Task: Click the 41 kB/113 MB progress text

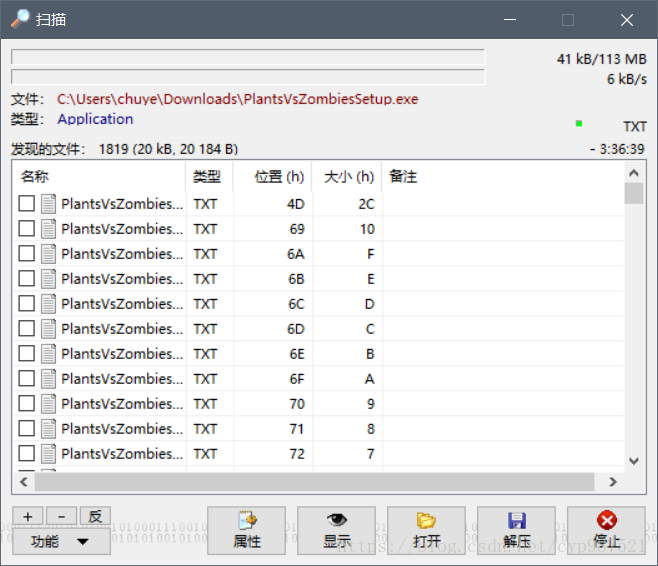Action: [602, 59]
